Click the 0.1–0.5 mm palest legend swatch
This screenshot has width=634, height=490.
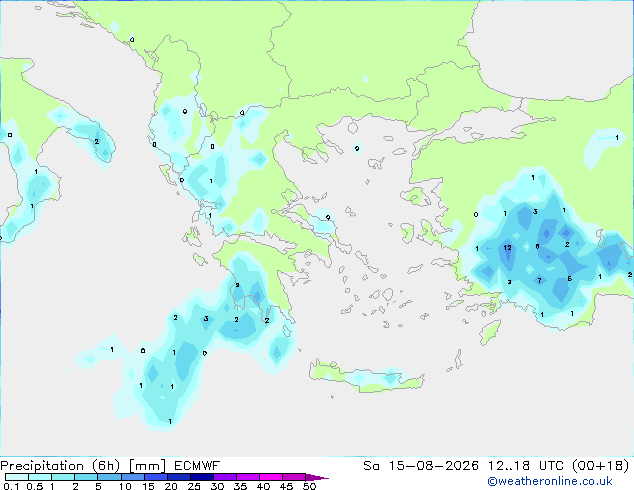pos(17,477)
